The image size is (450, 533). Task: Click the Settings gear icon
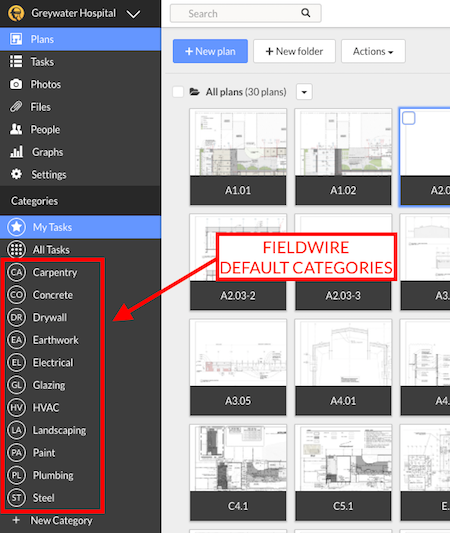pyautogui.click(x=16, y=174)
